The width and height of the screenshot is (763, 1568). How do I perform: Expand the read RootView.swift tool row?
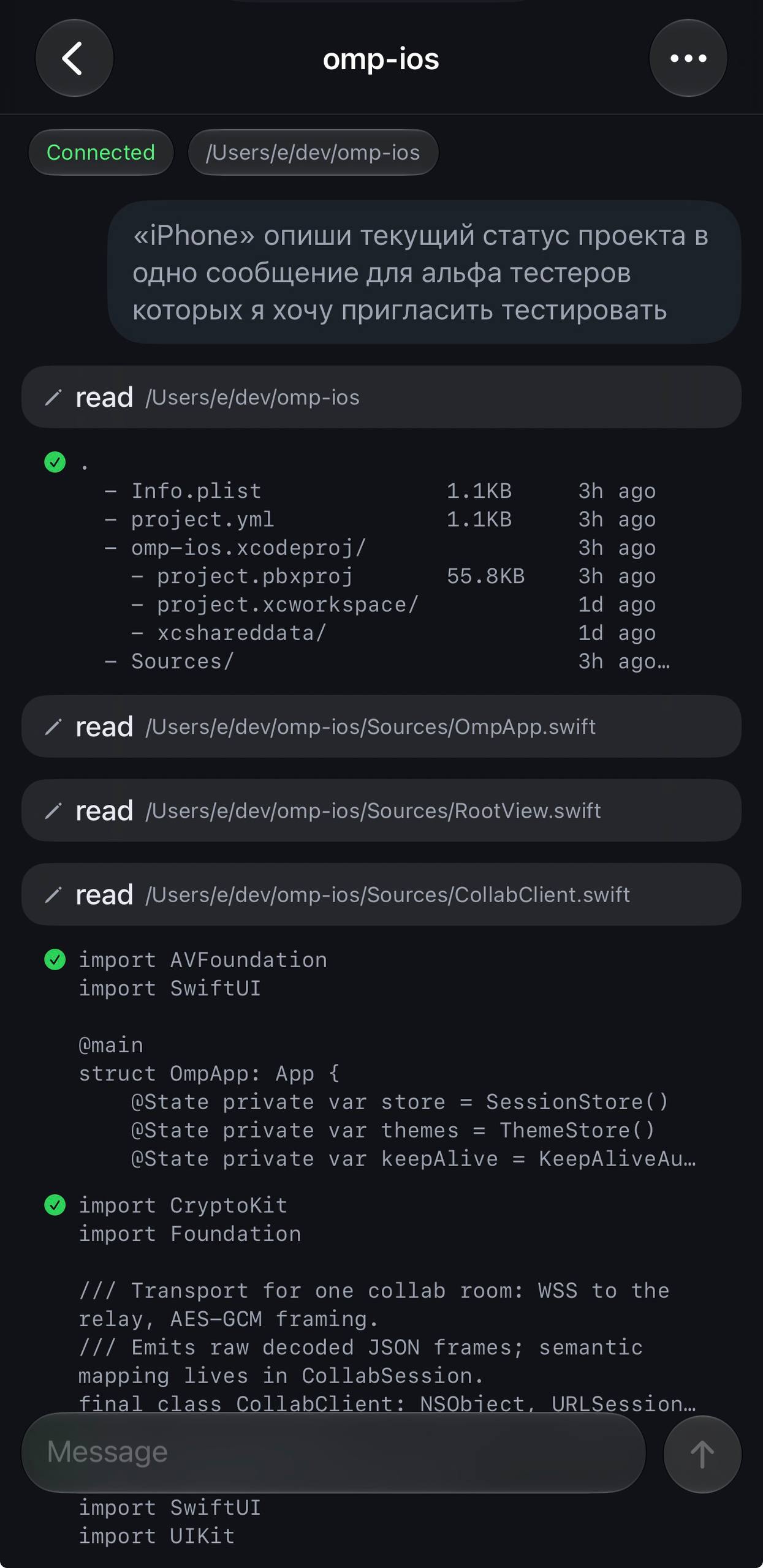[381, 810]
